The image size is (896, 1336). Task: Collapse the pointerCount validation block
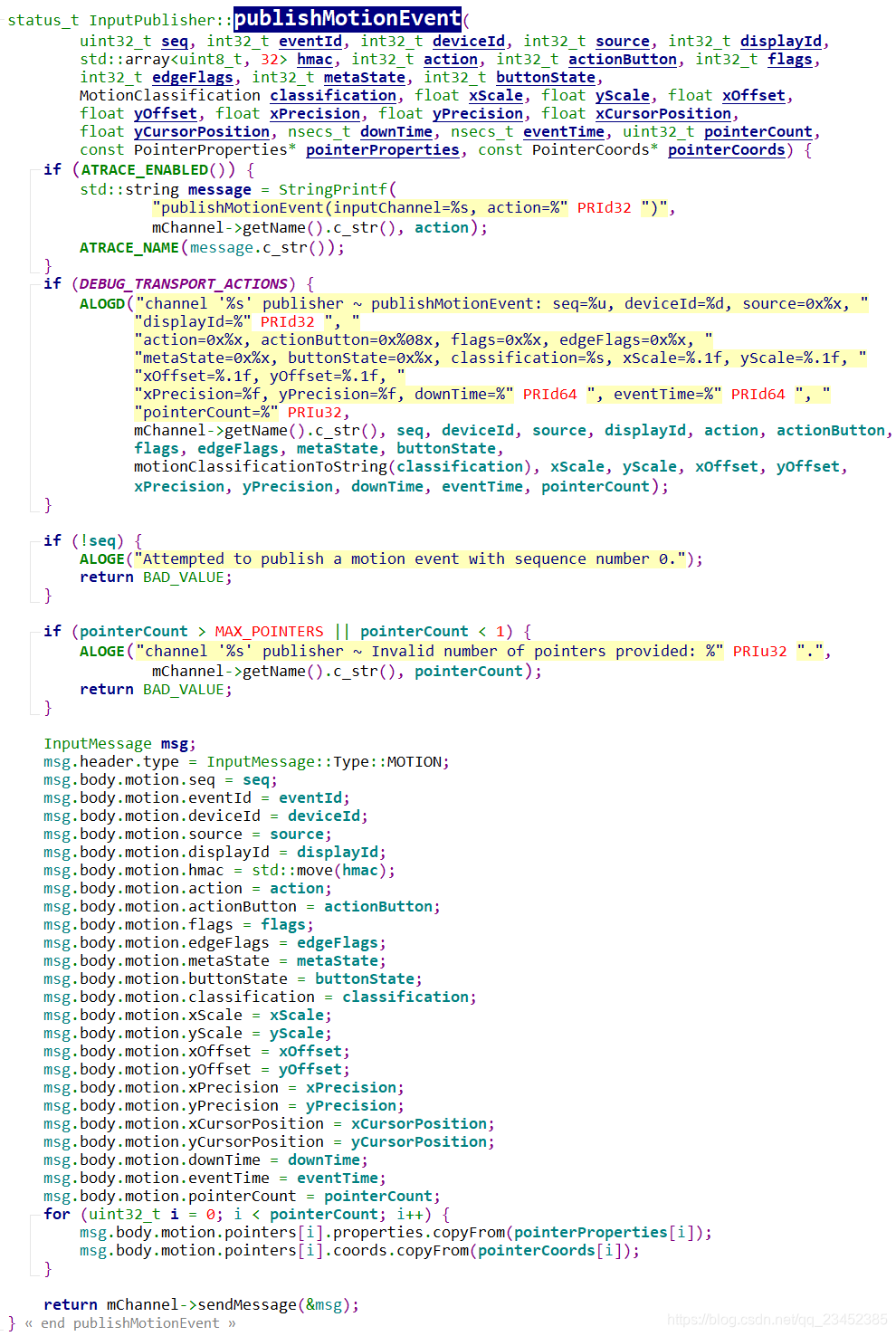click(34, 631)
